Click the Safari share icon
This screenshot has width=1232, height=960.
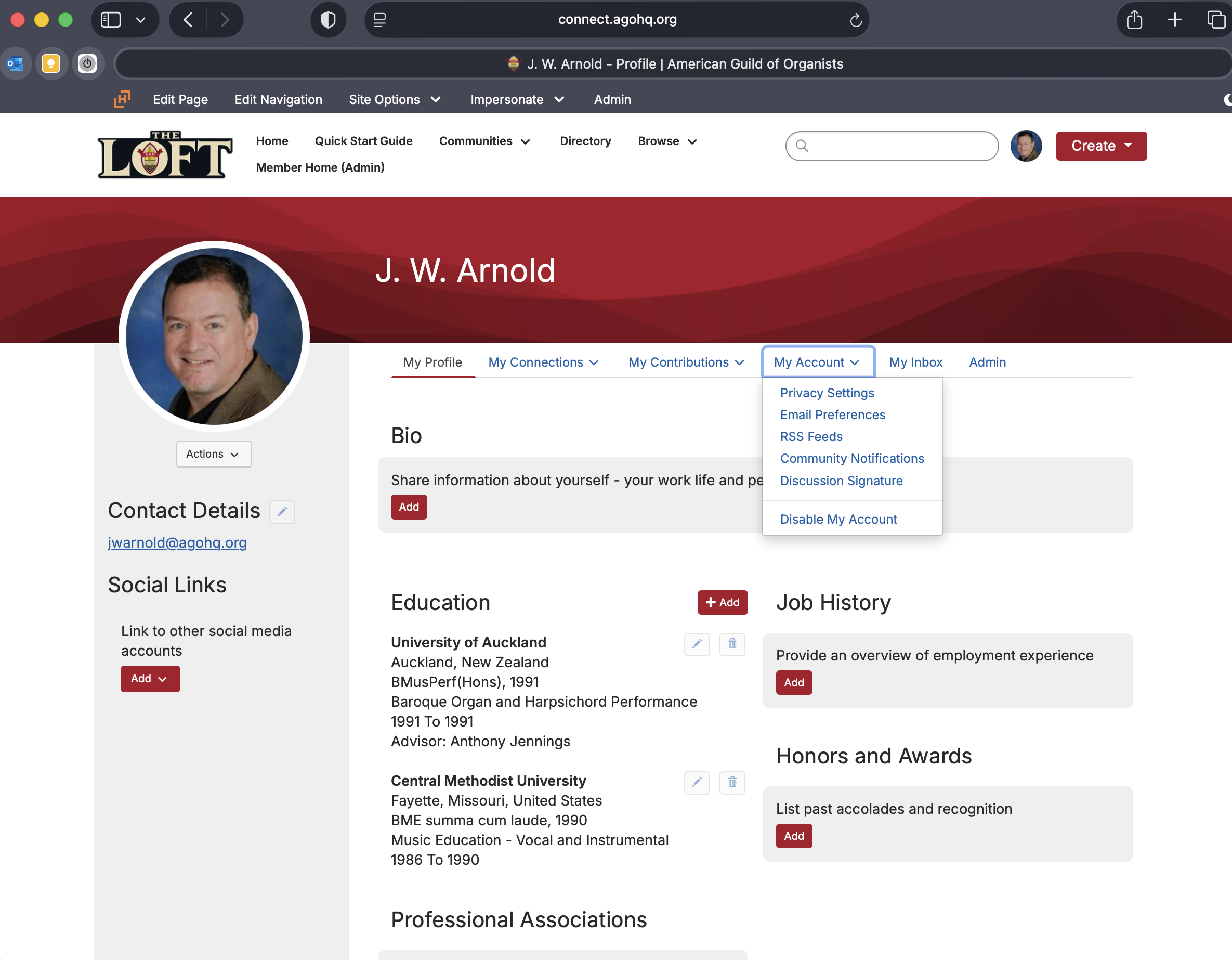pos(1134,20)
